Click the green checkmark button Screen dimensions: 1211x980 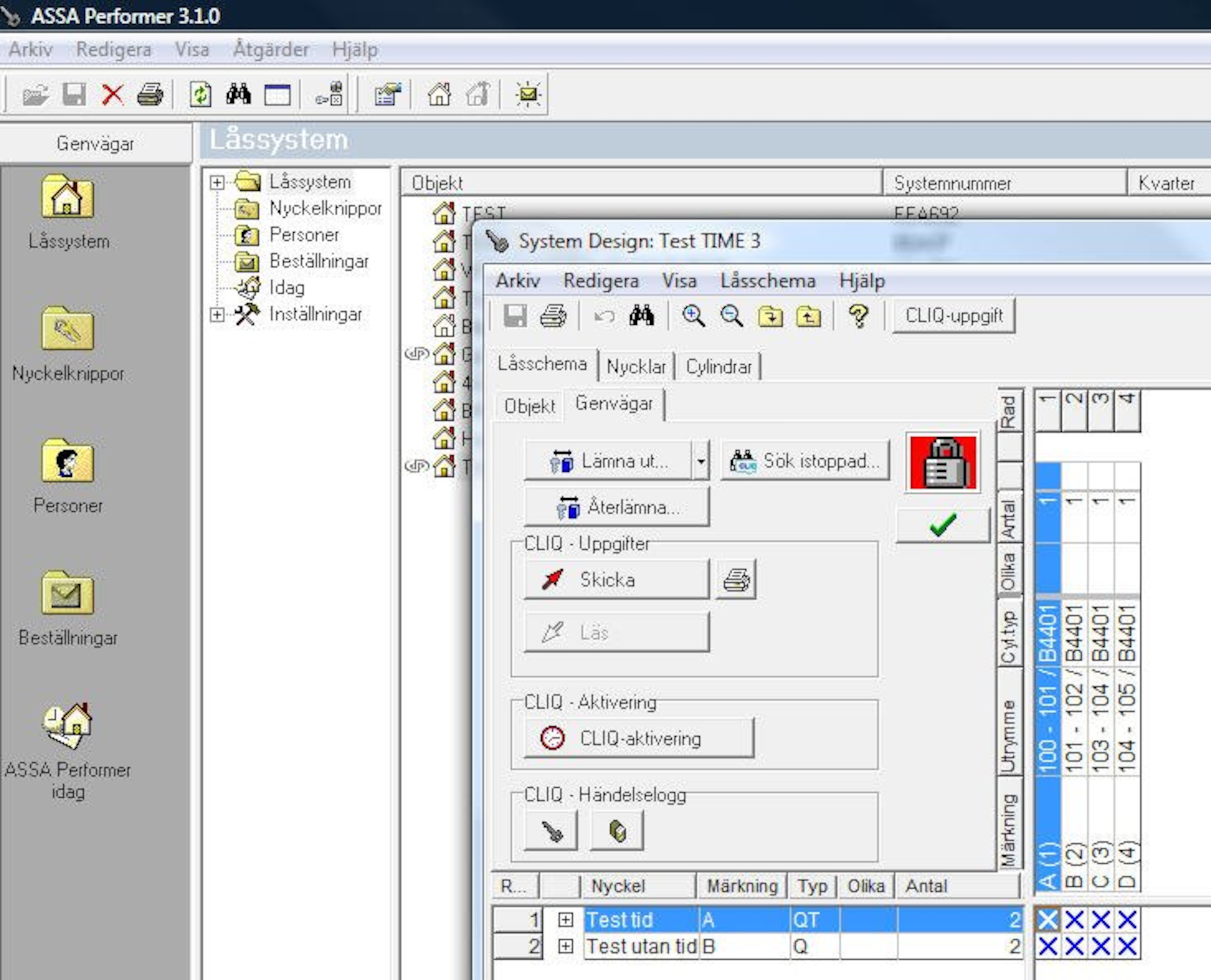(943, 525)
